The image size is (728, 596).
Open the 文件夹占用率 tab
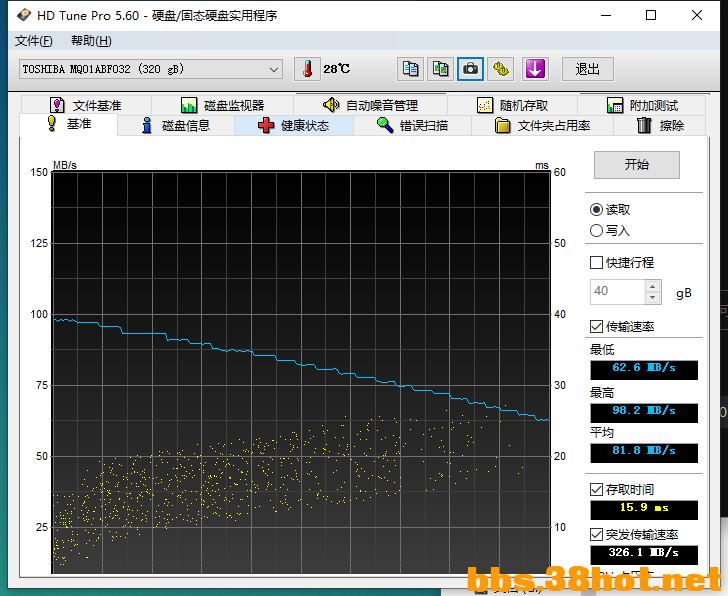point(542,126)
